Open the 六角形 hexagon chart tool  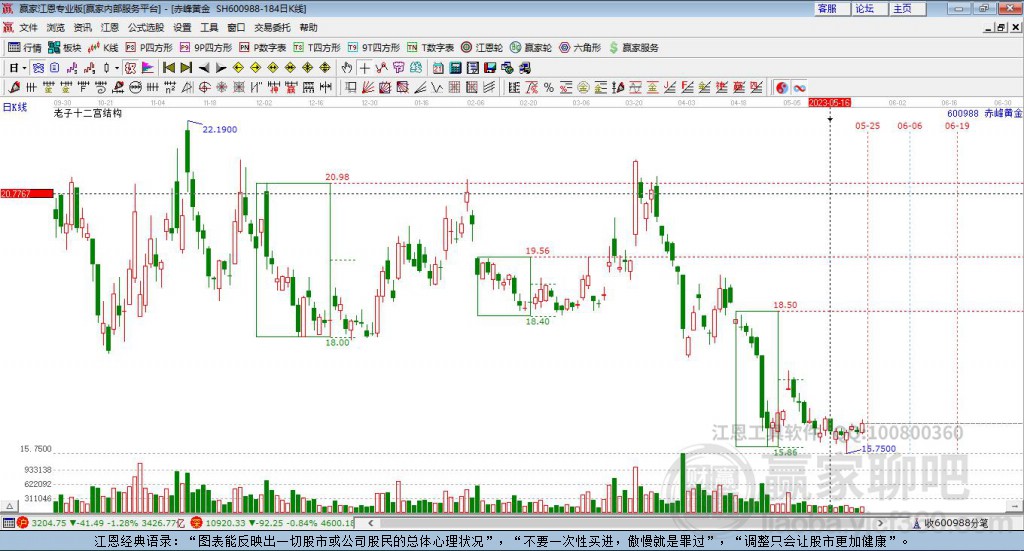point(581,48)
